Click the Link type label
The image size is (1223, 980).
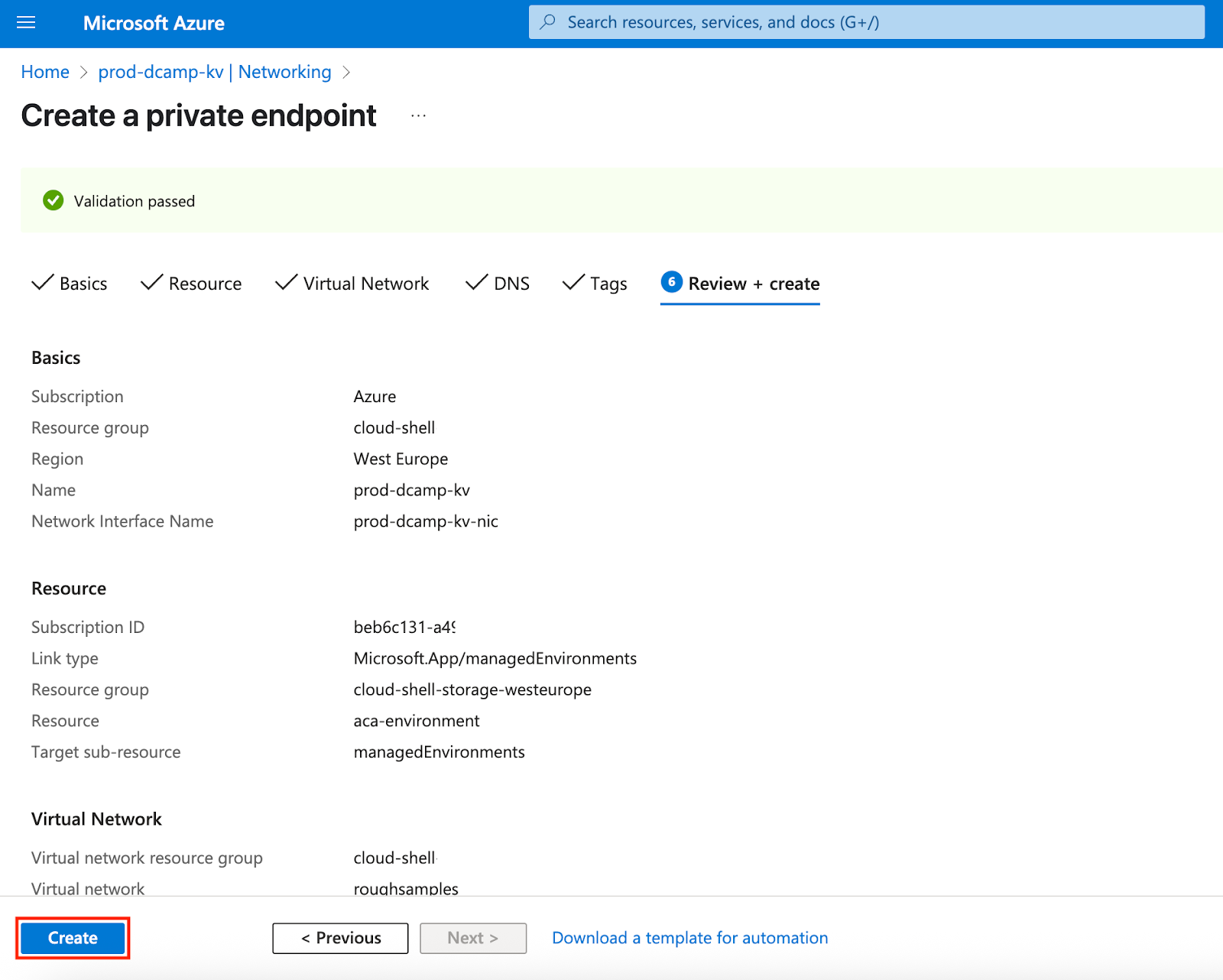(x=65, y=659)
